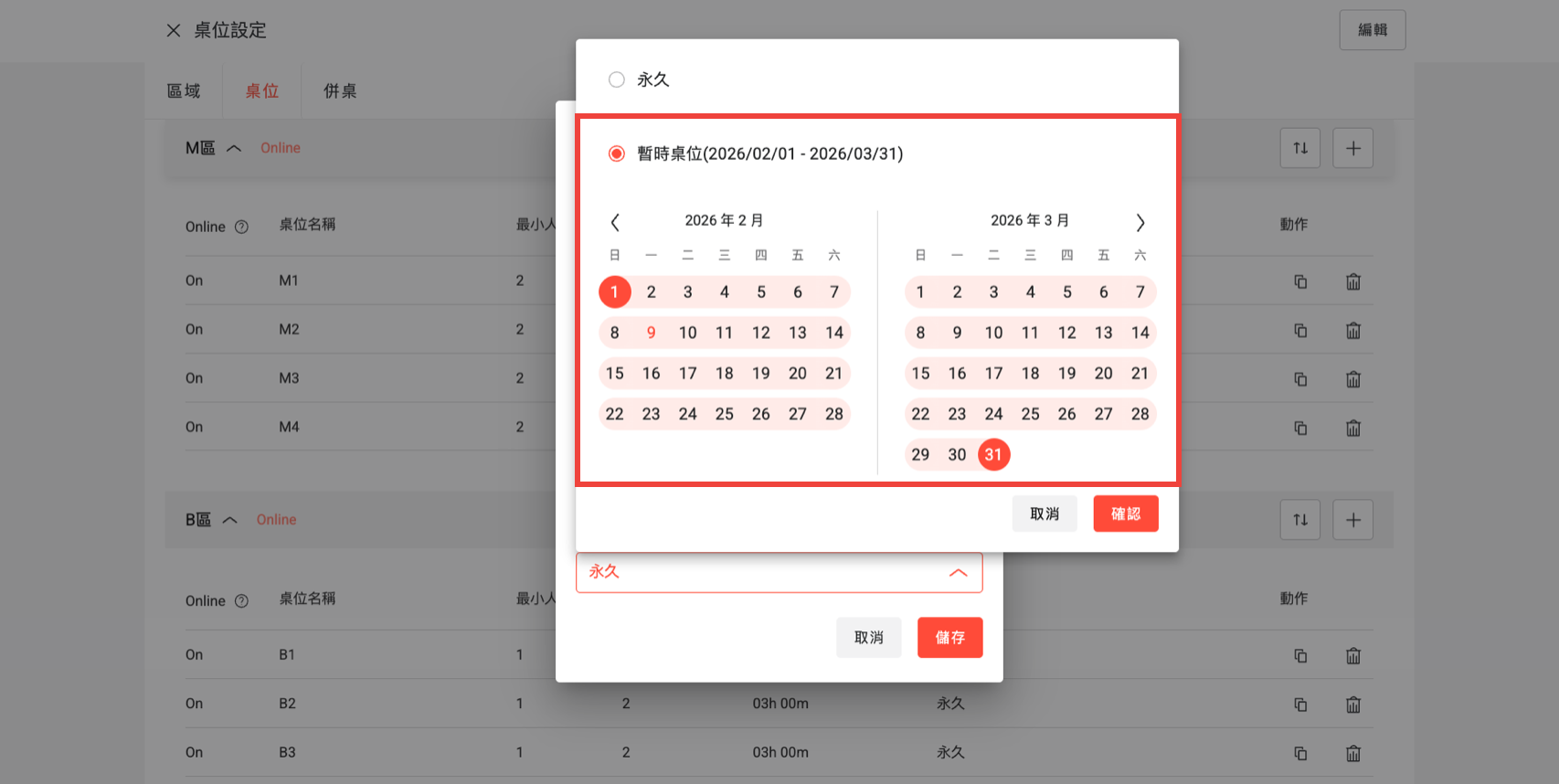Click the sort icon in M區 header
This screenshot has height=784, width=1559.
click(1299, 148)
